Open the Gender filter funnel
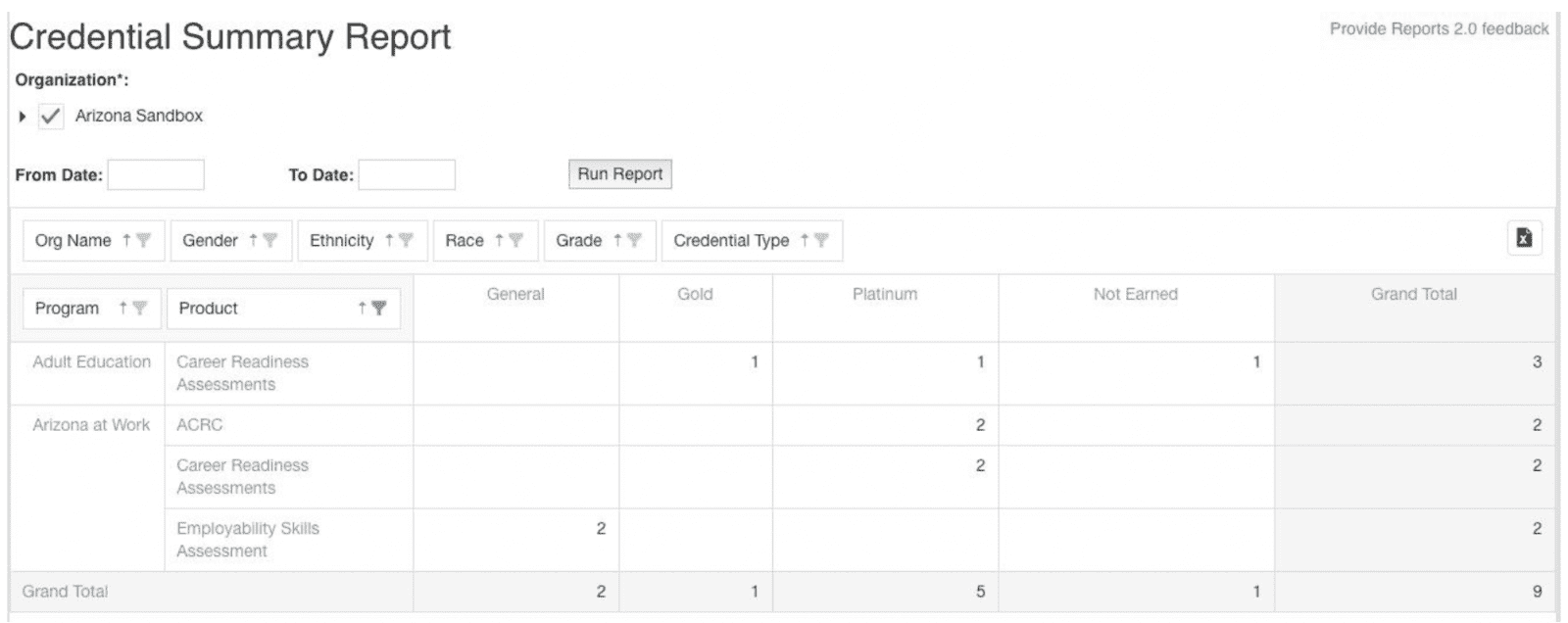This screenshot has width=1568, height=623. [270, 241]
